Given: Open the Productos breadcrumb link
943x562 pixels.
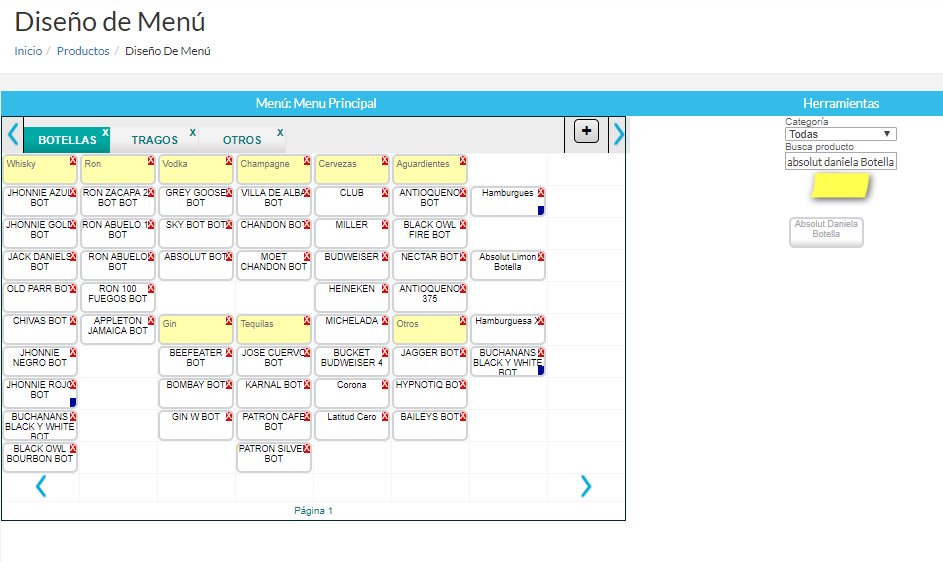Looking at the screenshot, I should (x=83, y=51).
